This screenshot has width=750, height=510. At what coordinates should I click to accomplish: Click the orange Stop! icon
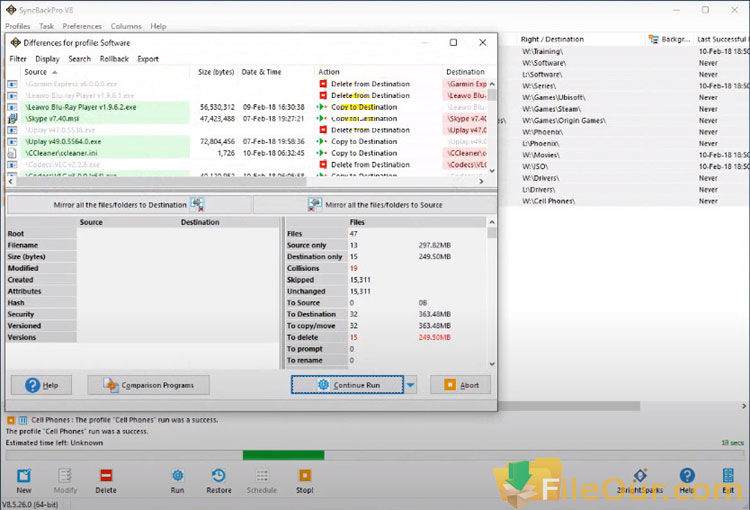[305, 476]
